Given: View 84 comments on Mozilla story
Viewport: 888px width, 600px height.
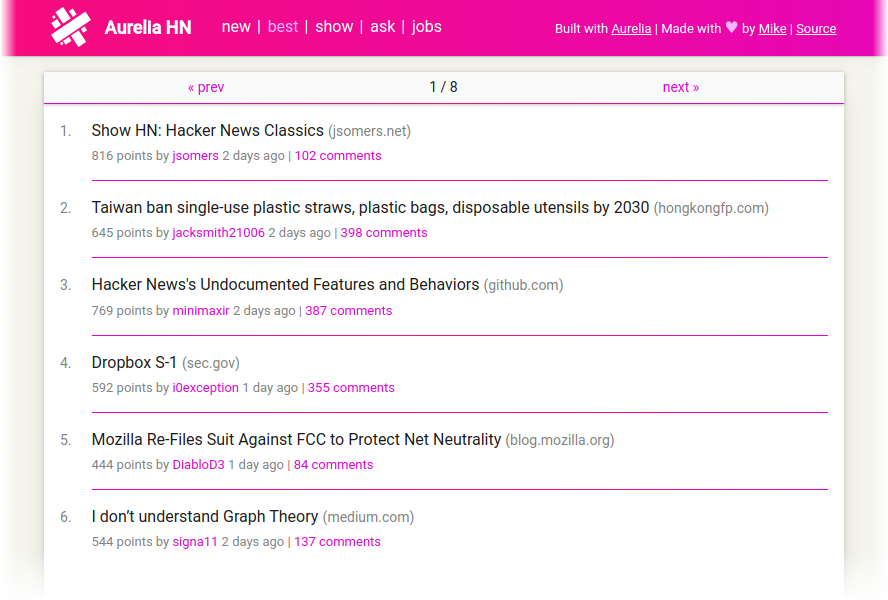Looking at the screenshot, I should (x=334, y=465).
